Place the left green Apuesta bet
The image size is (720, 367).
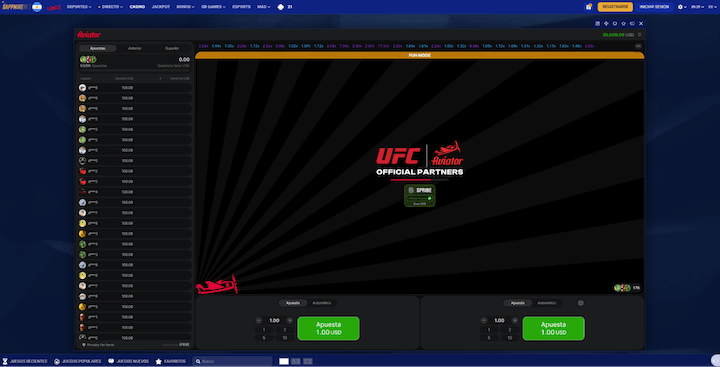point(328,328)
